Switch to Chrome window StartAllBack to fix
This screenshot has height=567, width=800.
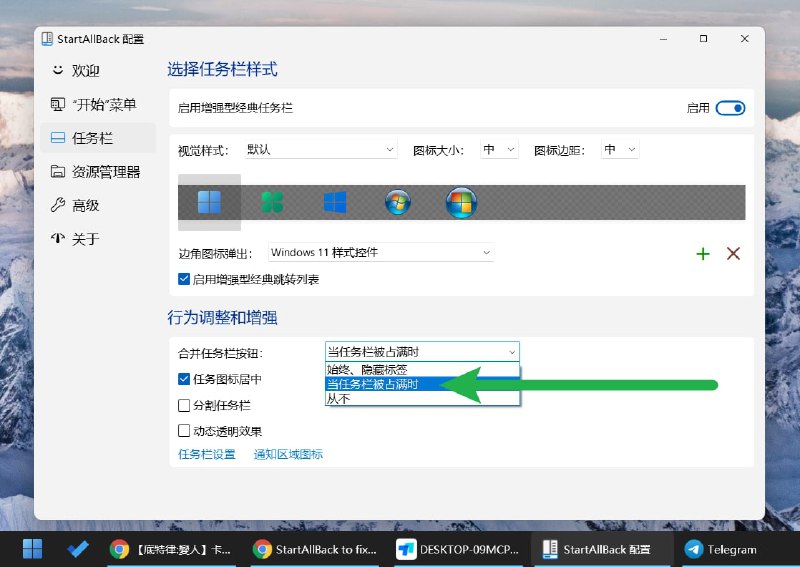coord(317,550)
